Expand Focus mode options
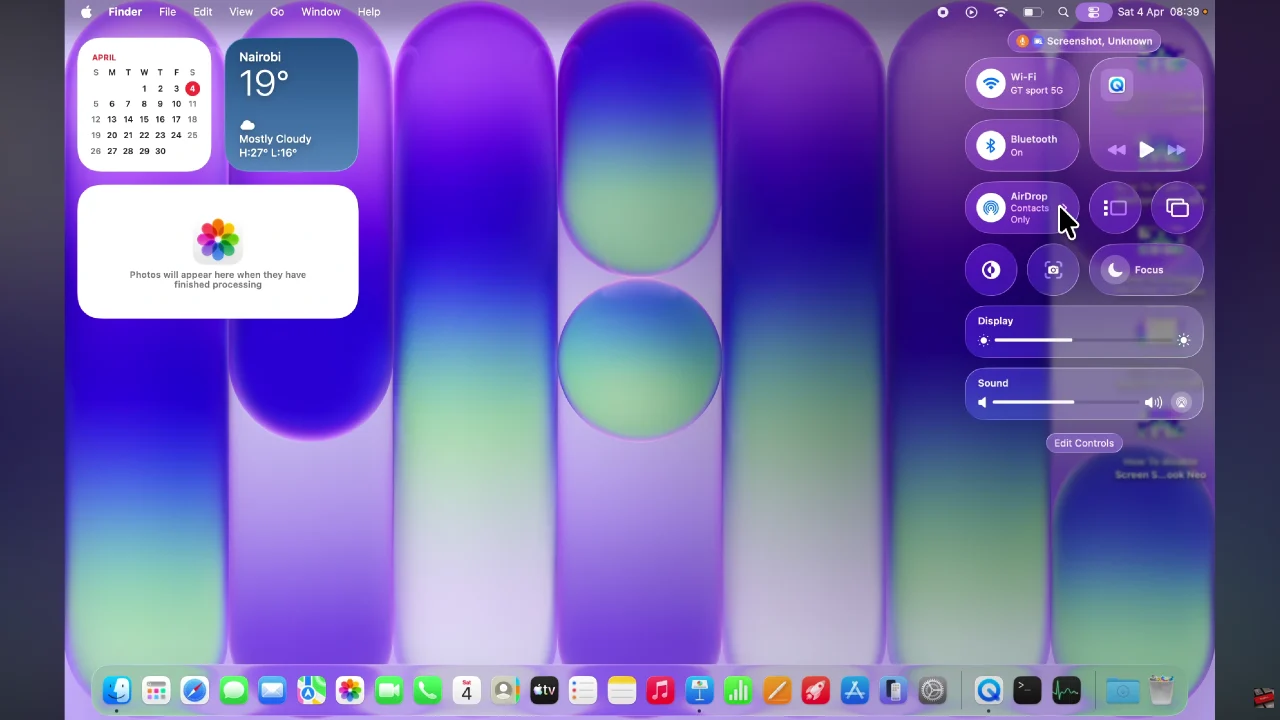The image size is (1280, 720). click(x=1146, y=270)
